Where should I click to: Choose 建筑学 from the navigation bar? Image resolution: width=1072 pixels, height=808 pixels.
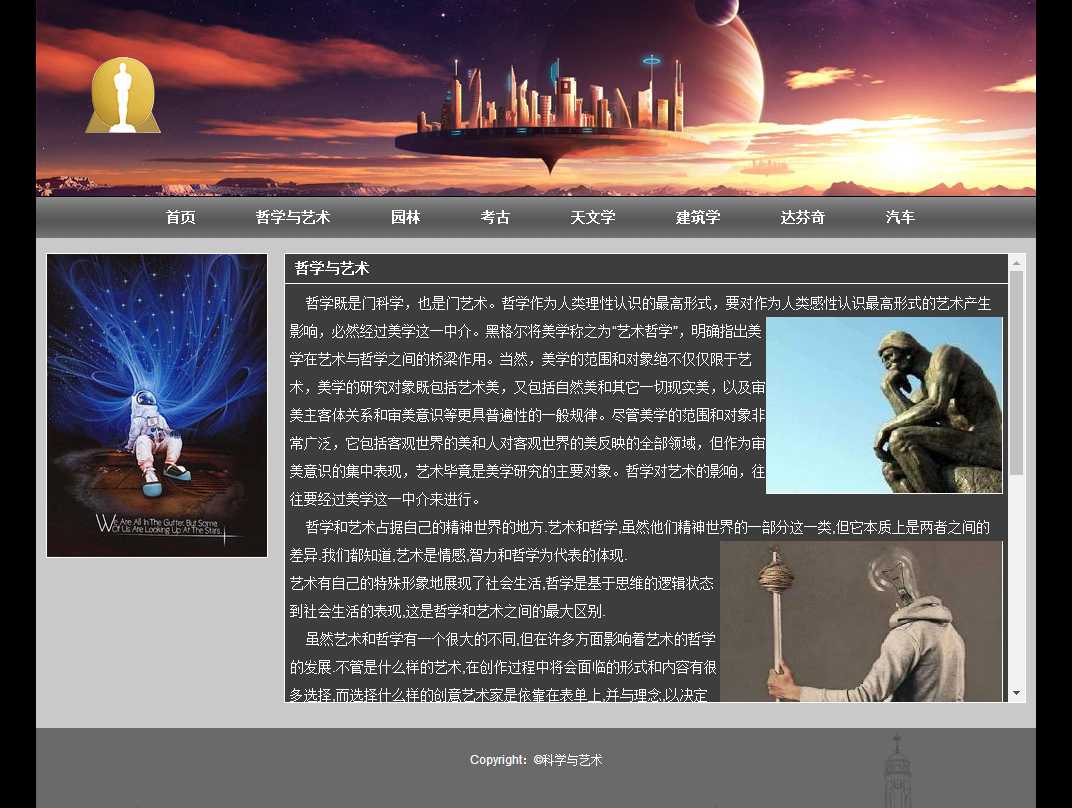click(x=698, y=217)
